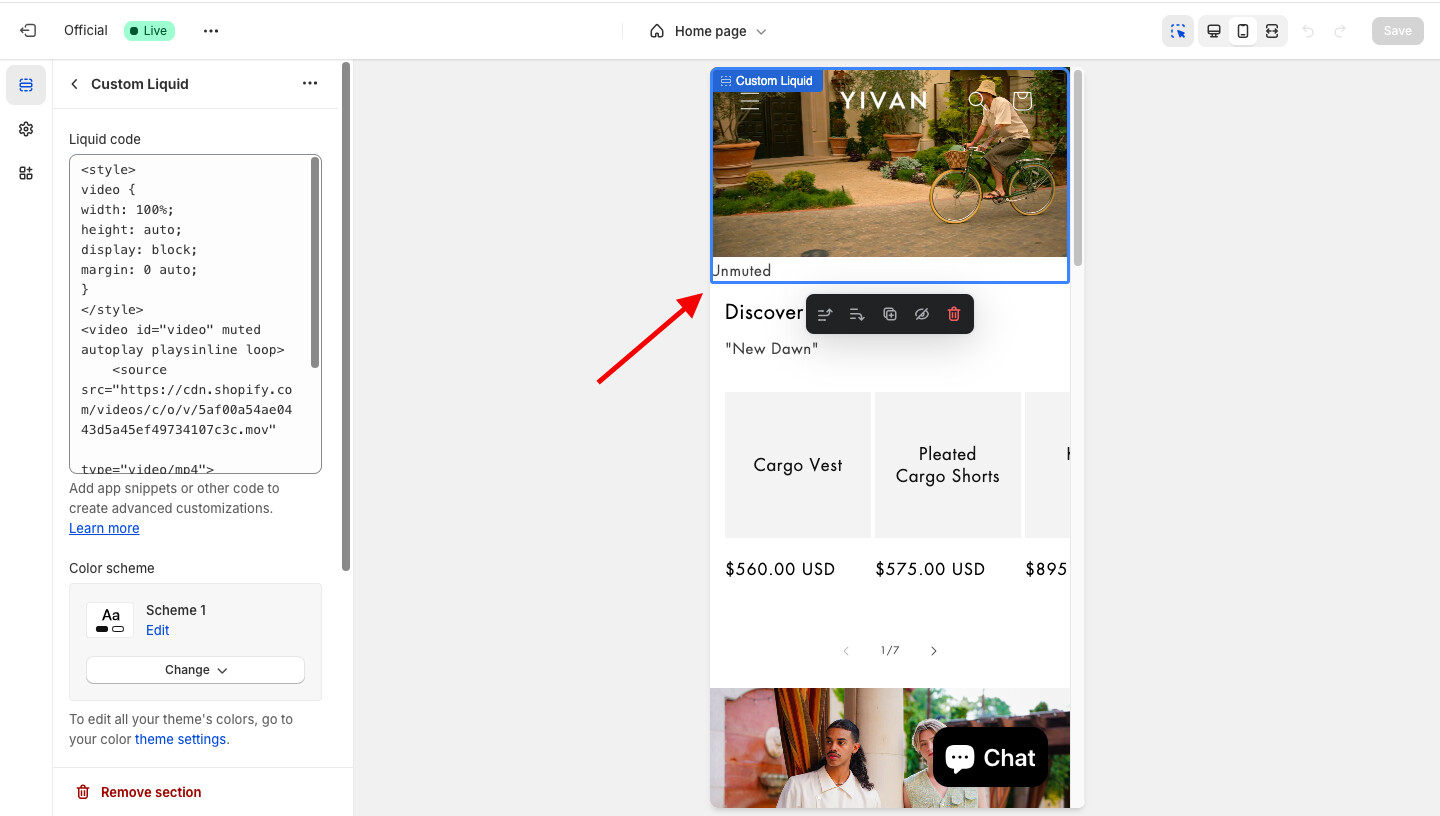1440x816 pixels.
Task: Go to next product slide
Action: (934, 651)
